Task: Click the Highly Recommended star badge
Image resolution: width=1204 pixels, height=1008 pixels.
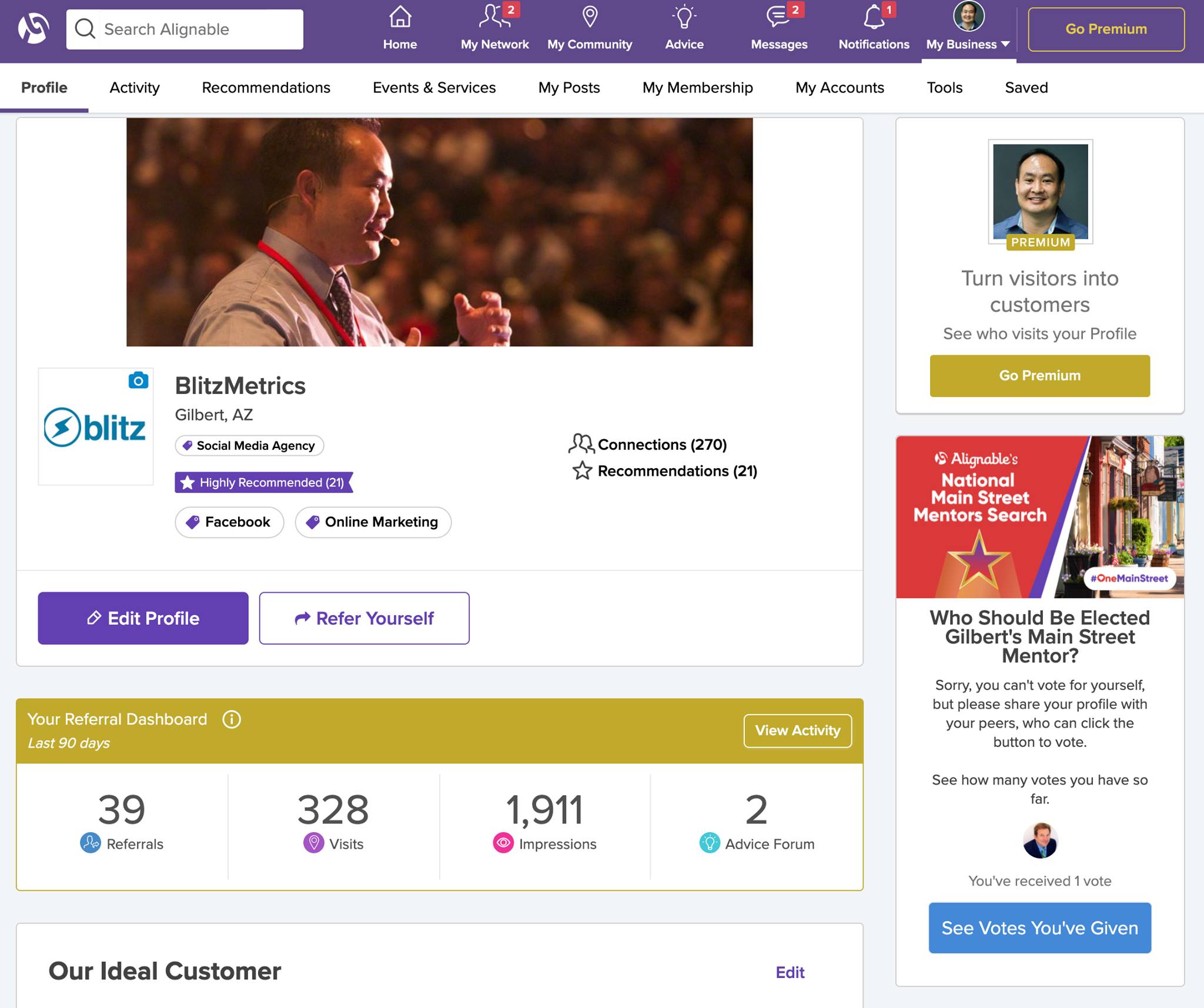Action: [x=264, y=482]
